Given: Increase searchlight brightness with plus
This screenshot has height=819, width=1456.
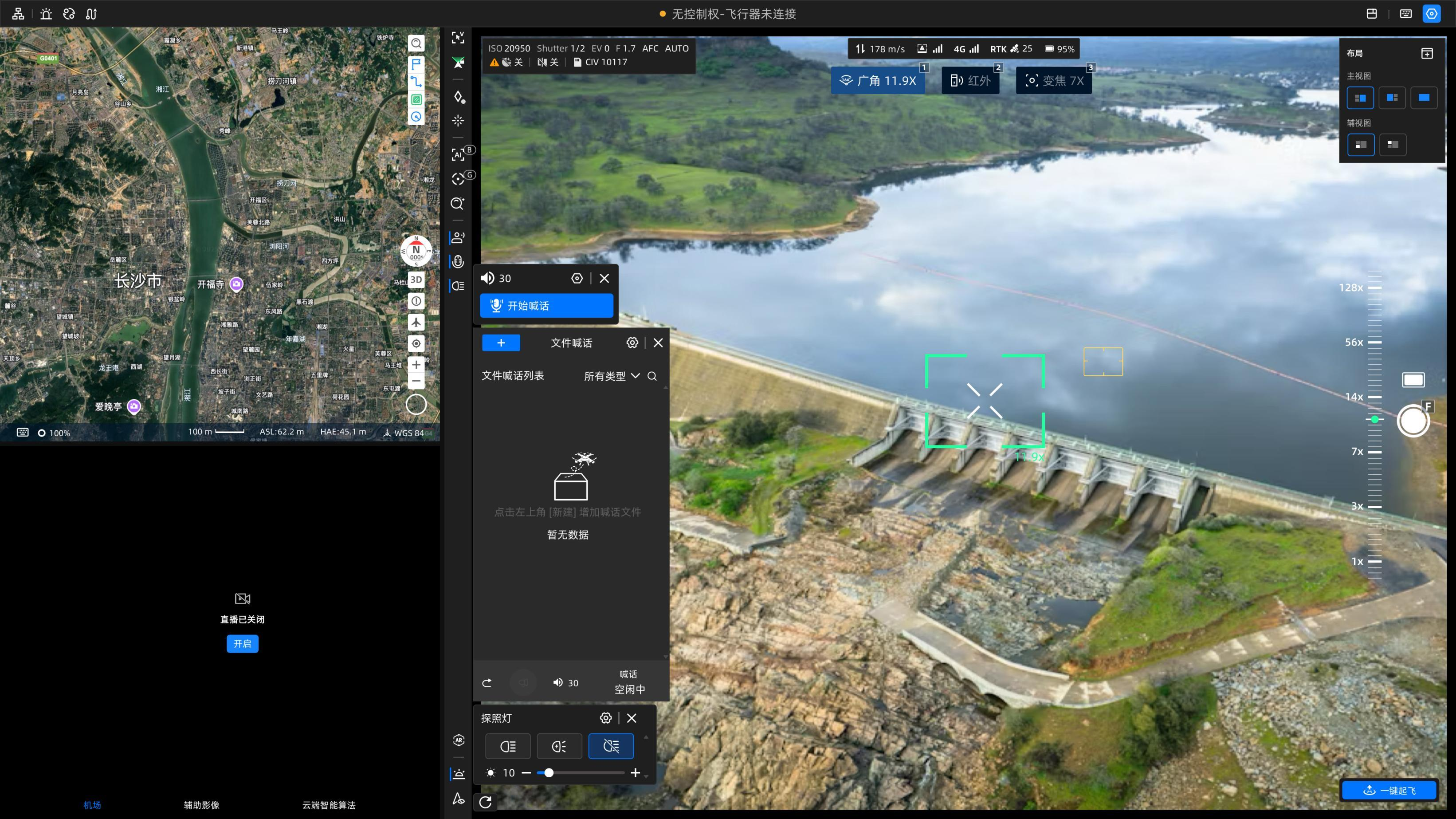Looking at the screenshot, I should click(x=635, y=772).
